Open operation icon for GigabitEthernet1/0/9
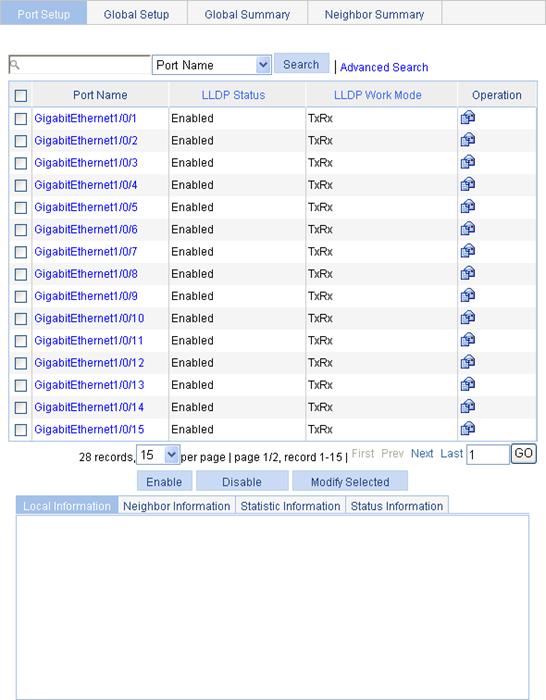Image resolution: width=546 pixels, height=700 pixels. coord(467,295)
